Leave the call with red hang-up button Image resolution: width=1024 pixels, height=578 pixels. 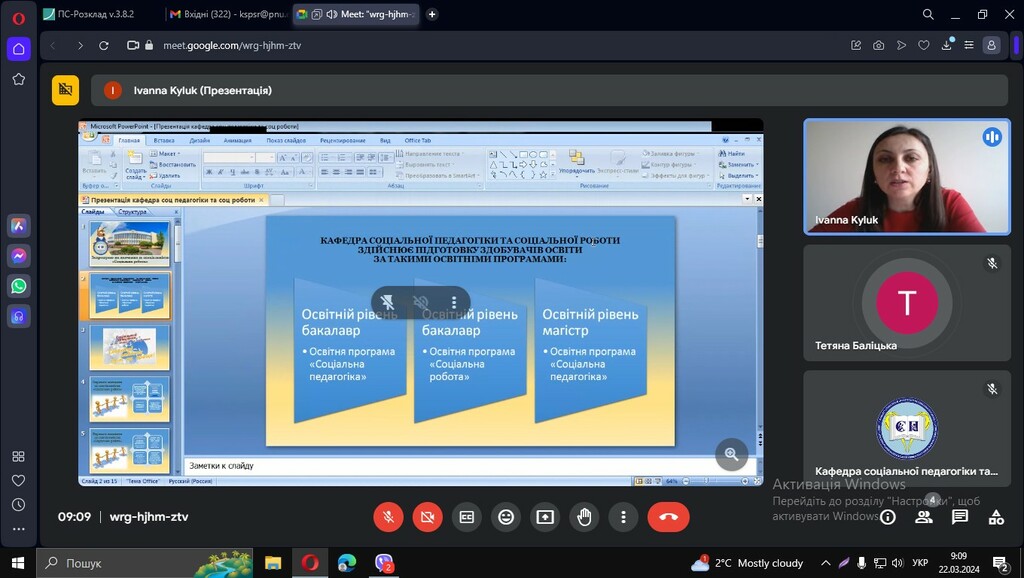click(668, 517)
